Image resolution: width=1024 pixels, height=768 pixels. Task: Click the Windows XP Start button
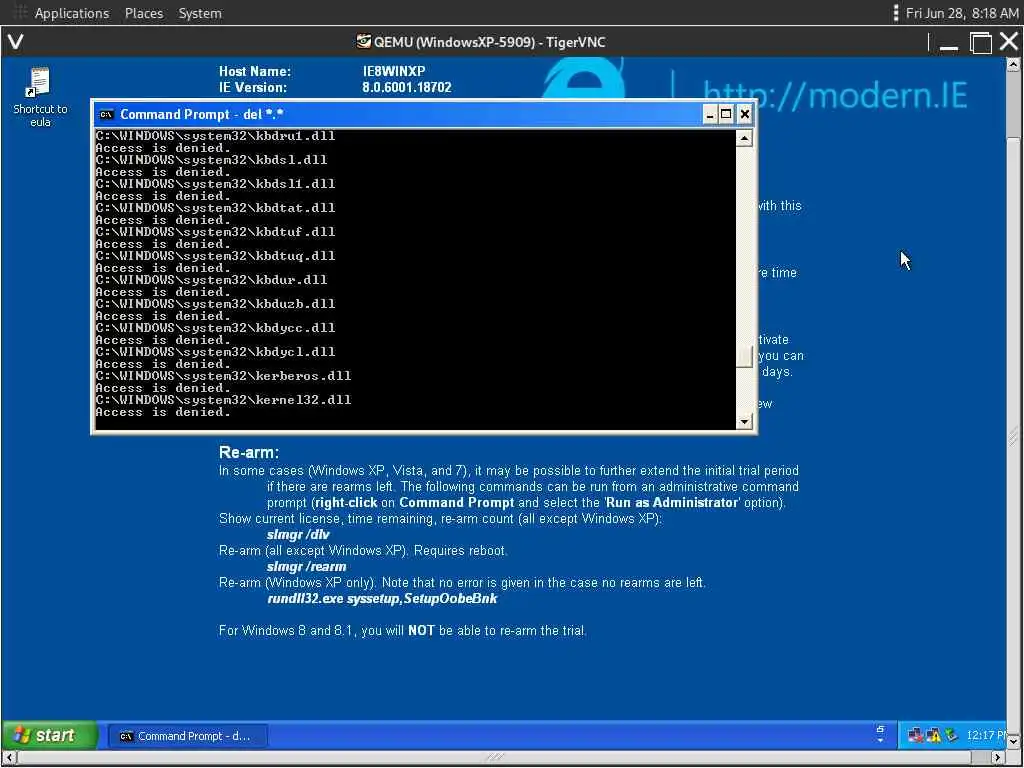click(49, 735)
